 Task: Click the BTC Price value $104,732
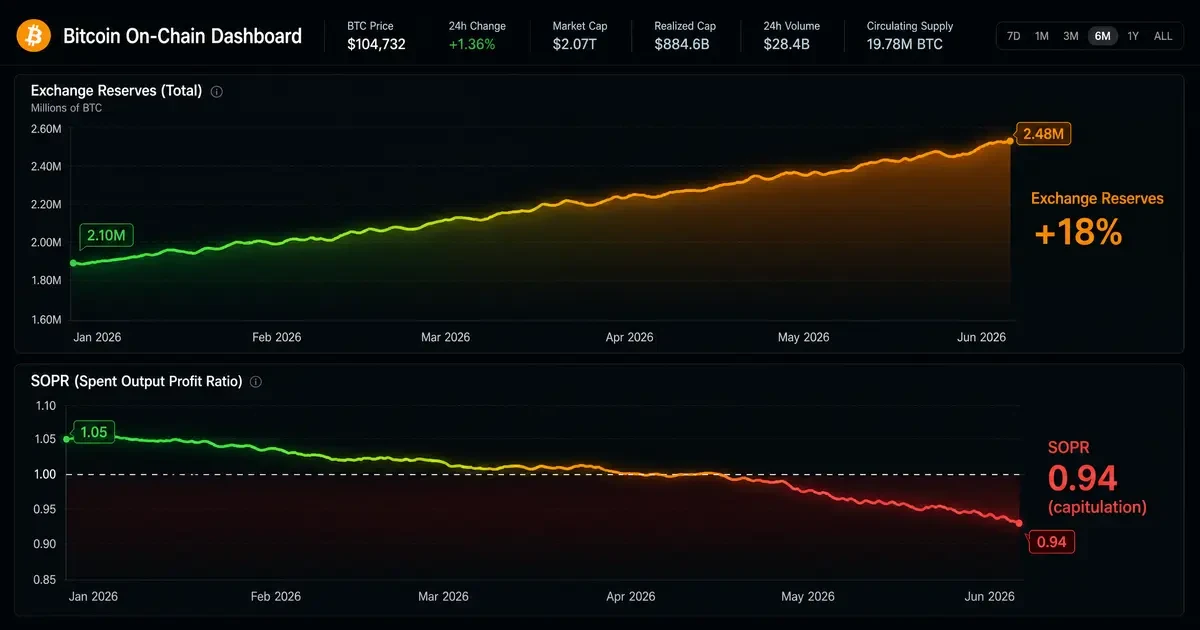[x=376, y=44]
